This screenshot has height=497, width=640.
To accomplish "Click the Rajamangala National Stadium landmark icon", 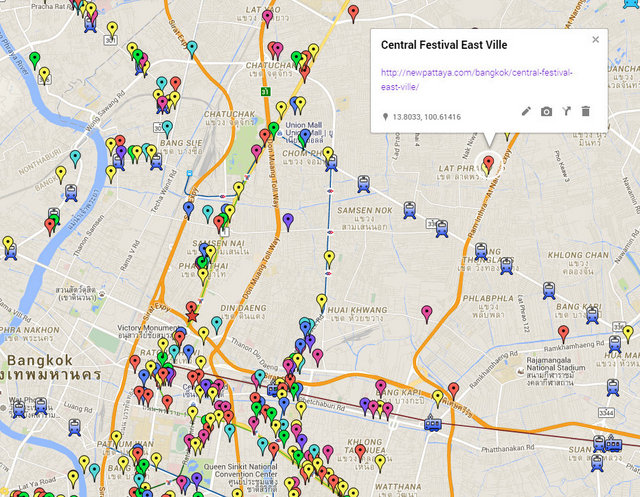I will [x=520, y=371].
